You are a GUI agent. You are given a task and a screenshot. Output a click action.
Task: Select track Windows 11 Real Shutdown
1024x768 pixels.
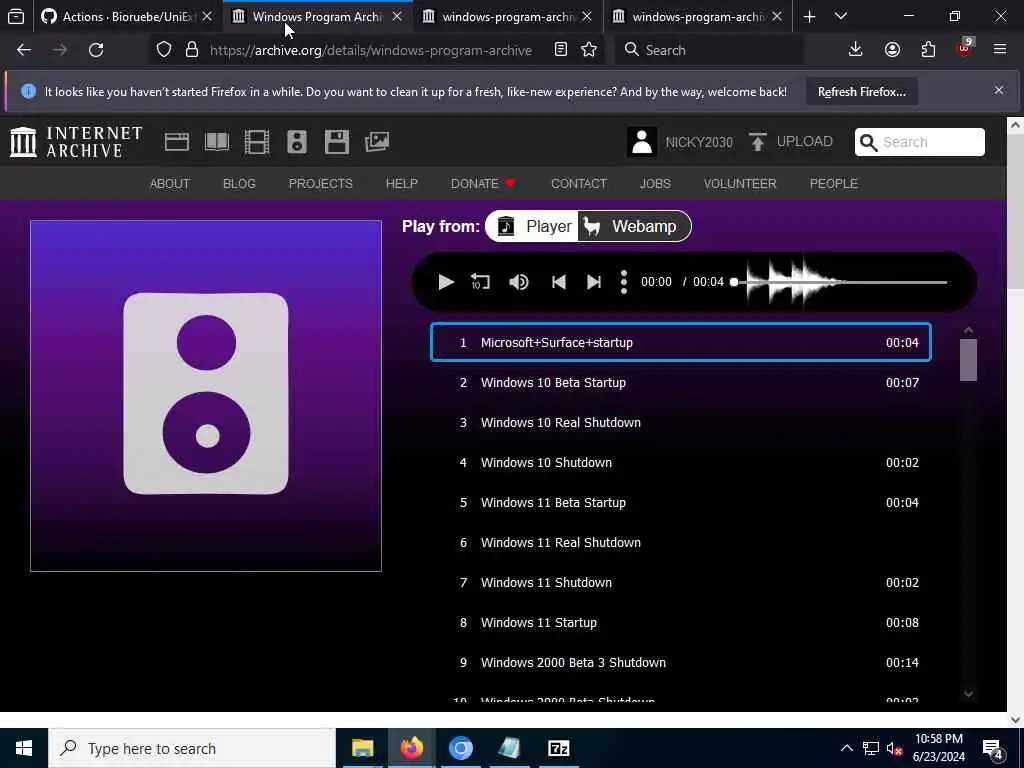680,543
